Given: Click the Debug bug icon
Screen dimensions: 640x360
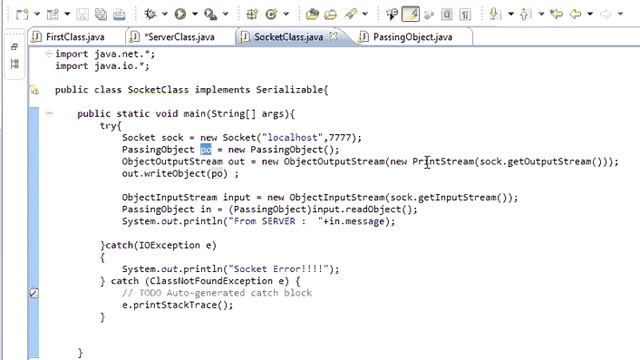Looking at the screenshot, I should (x=150, y=14).
